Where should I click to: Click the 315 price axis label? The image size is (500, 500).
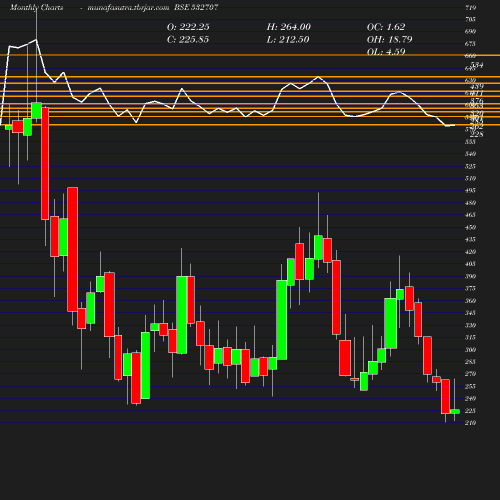(x=470, y=337)
